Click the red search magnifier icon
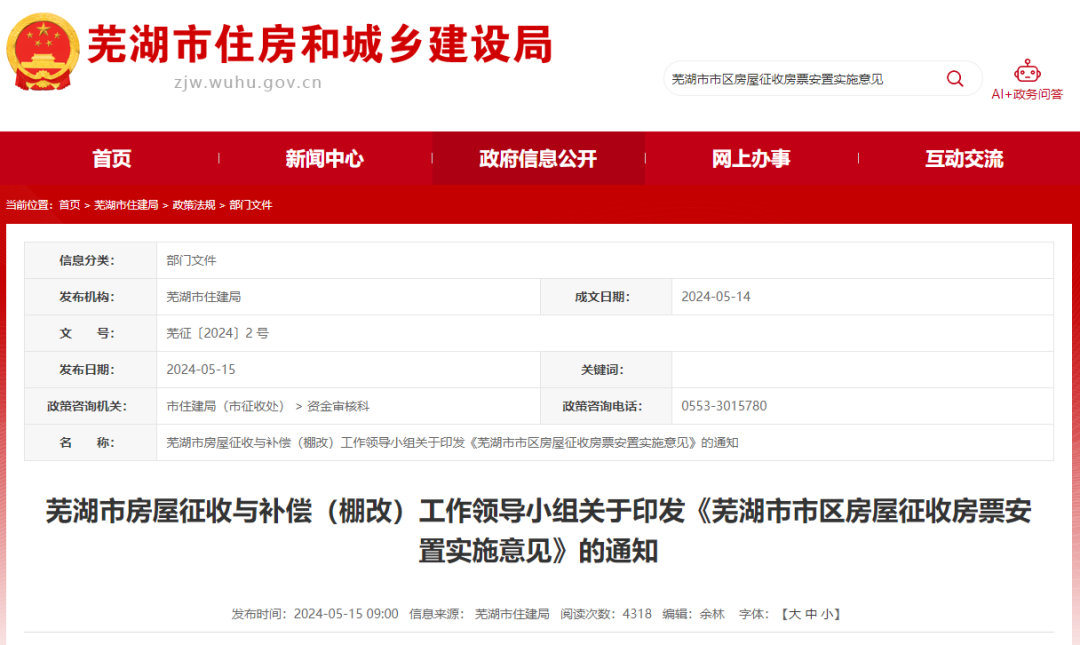 point(955,79)
